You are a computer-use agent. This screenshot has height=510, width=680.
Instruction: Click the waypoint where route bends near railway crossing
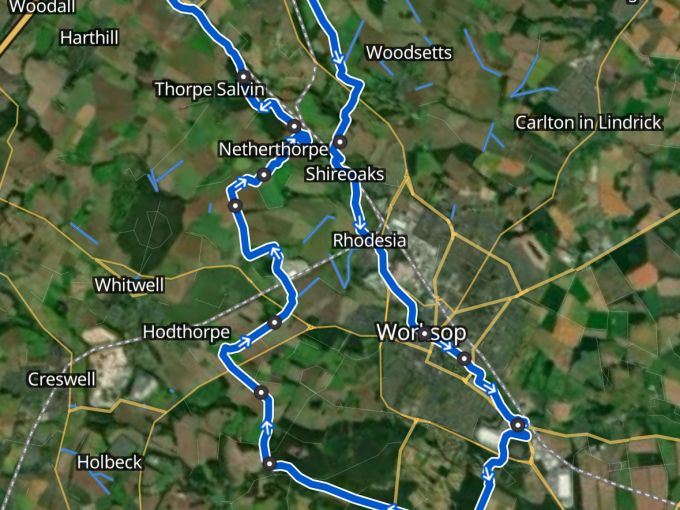click(518, 425)
